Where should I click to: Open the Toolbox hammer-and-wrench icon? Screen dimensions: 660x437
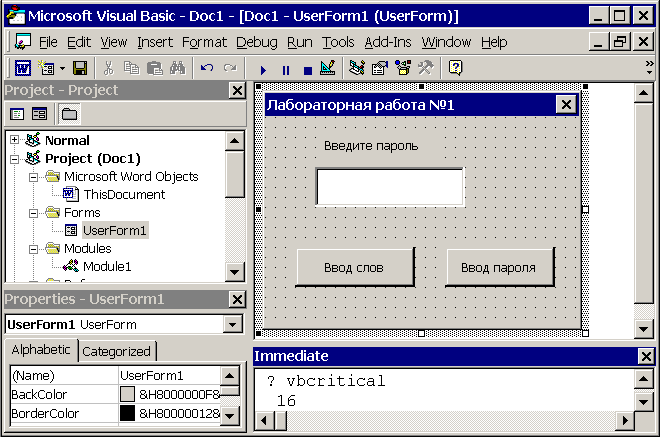click(426, 68)
